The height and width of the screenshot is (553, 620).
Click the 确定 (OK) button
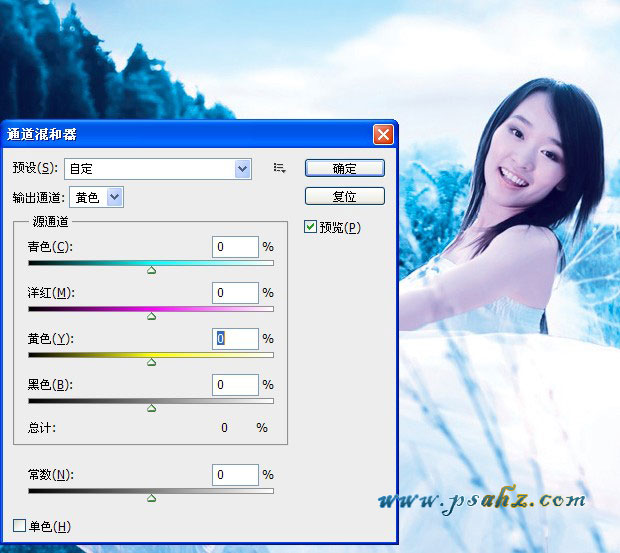344,168
